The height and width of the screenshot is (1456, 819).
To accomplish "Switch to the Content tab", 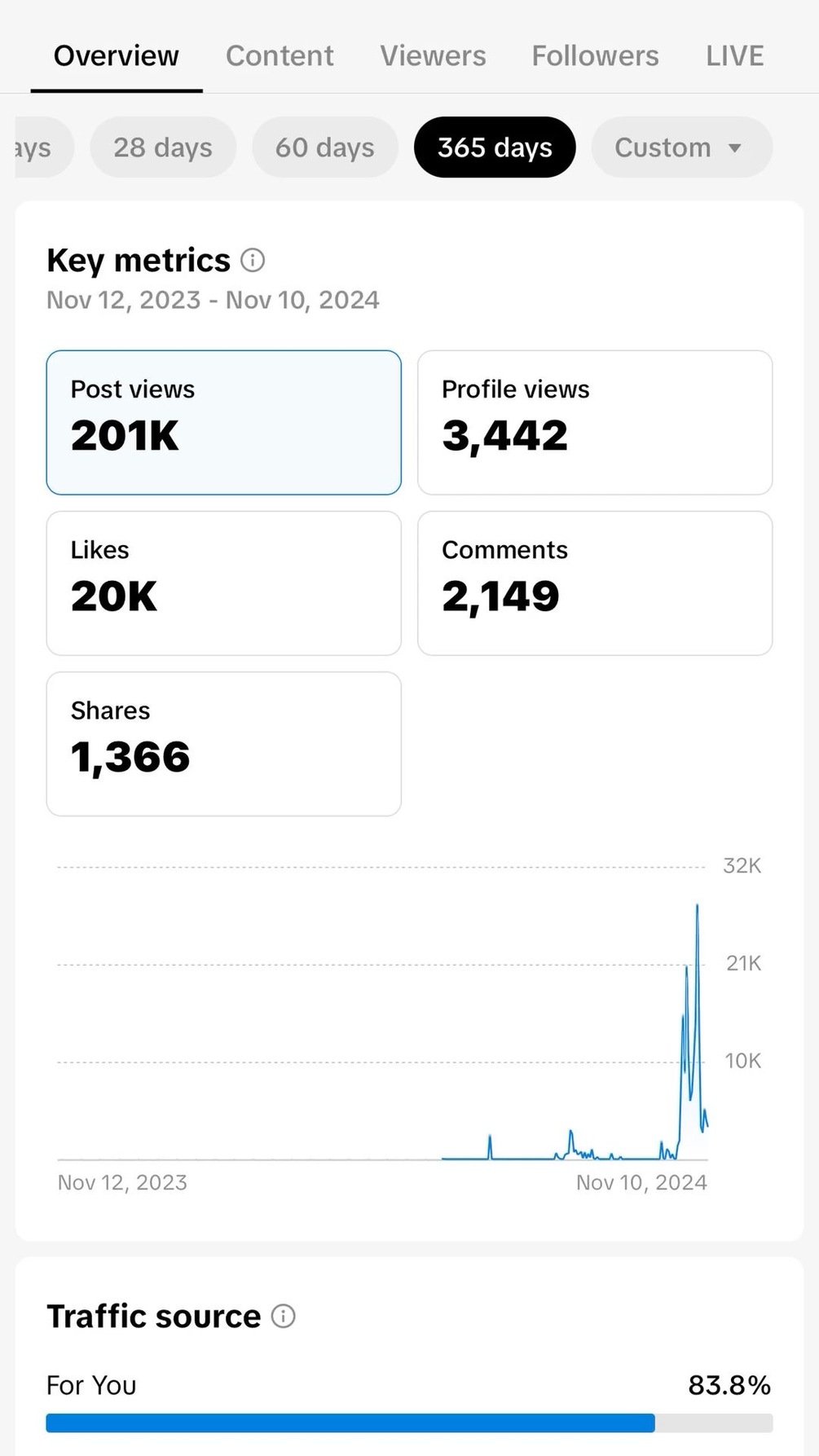I will [x=280, y=56].
